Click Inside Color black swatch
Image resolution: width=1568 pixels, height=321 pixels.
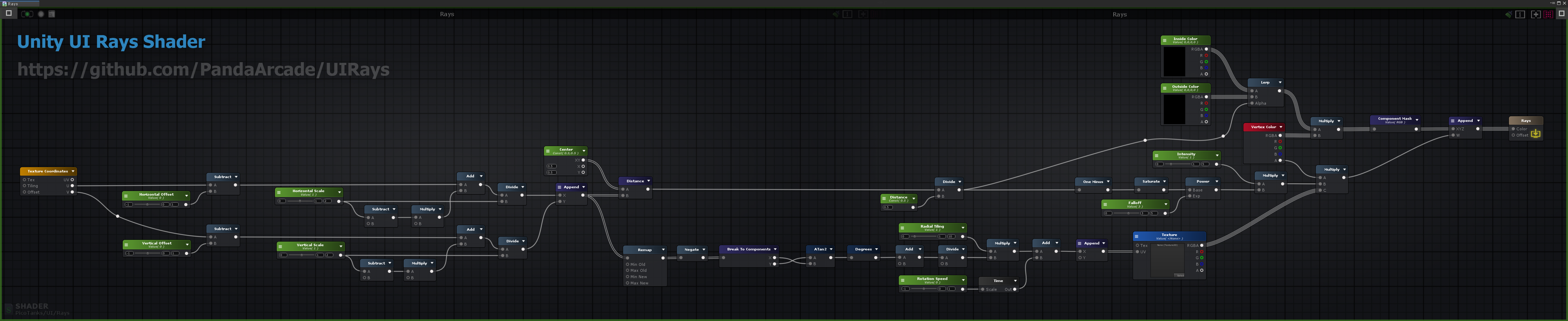point(1174,61)
